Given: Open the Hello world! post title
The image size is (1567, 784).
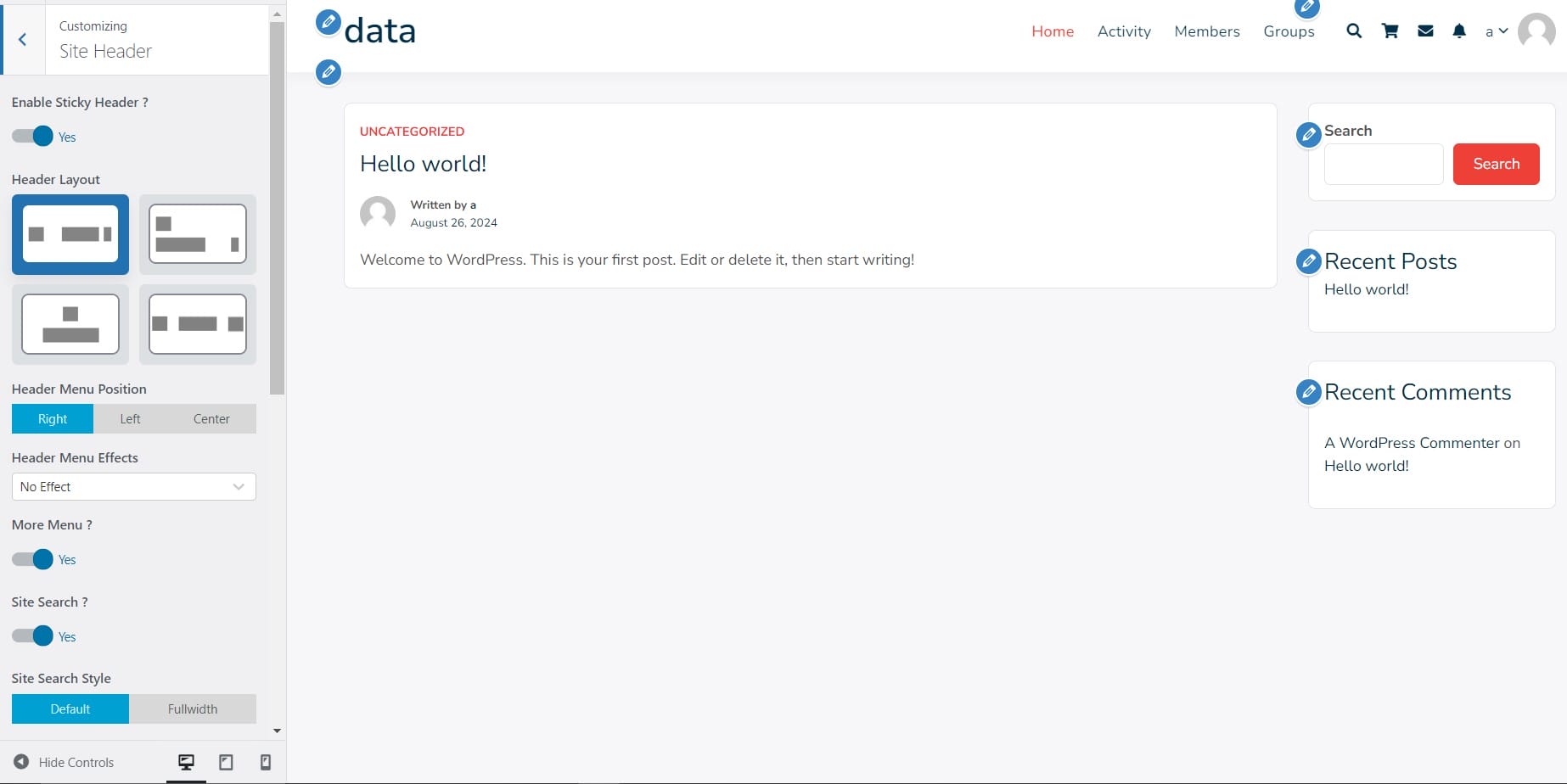Looking at the screenshot, I should (x=423, y=164).
